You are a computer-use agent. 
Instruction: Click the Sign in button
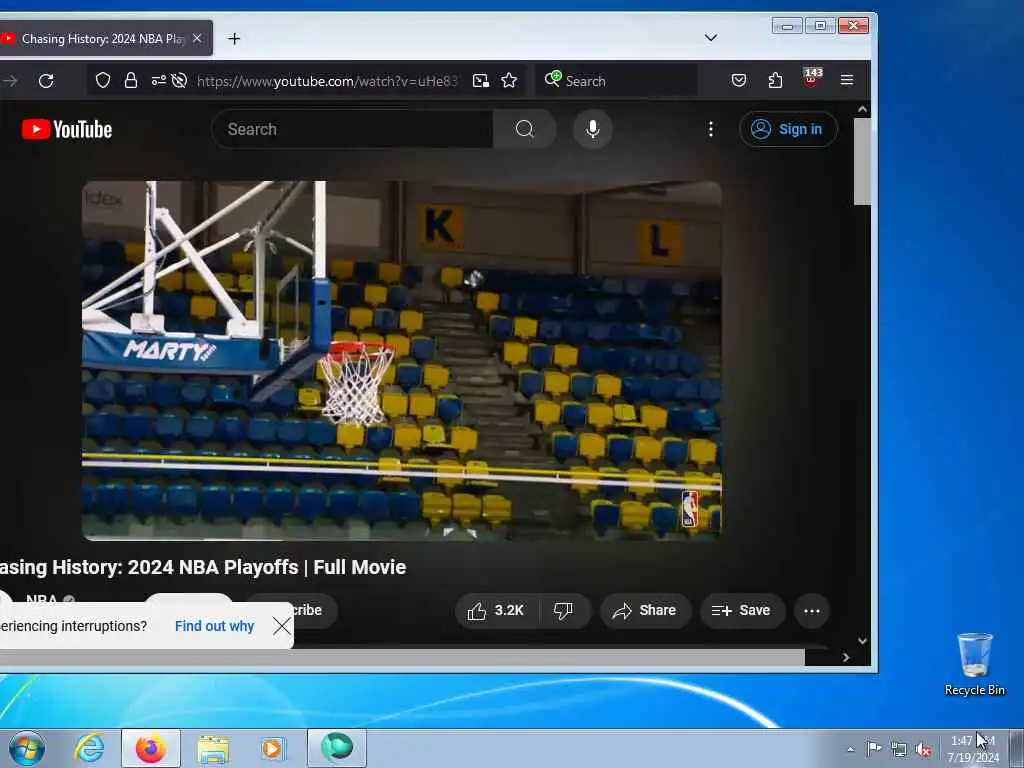coord(788,129)
